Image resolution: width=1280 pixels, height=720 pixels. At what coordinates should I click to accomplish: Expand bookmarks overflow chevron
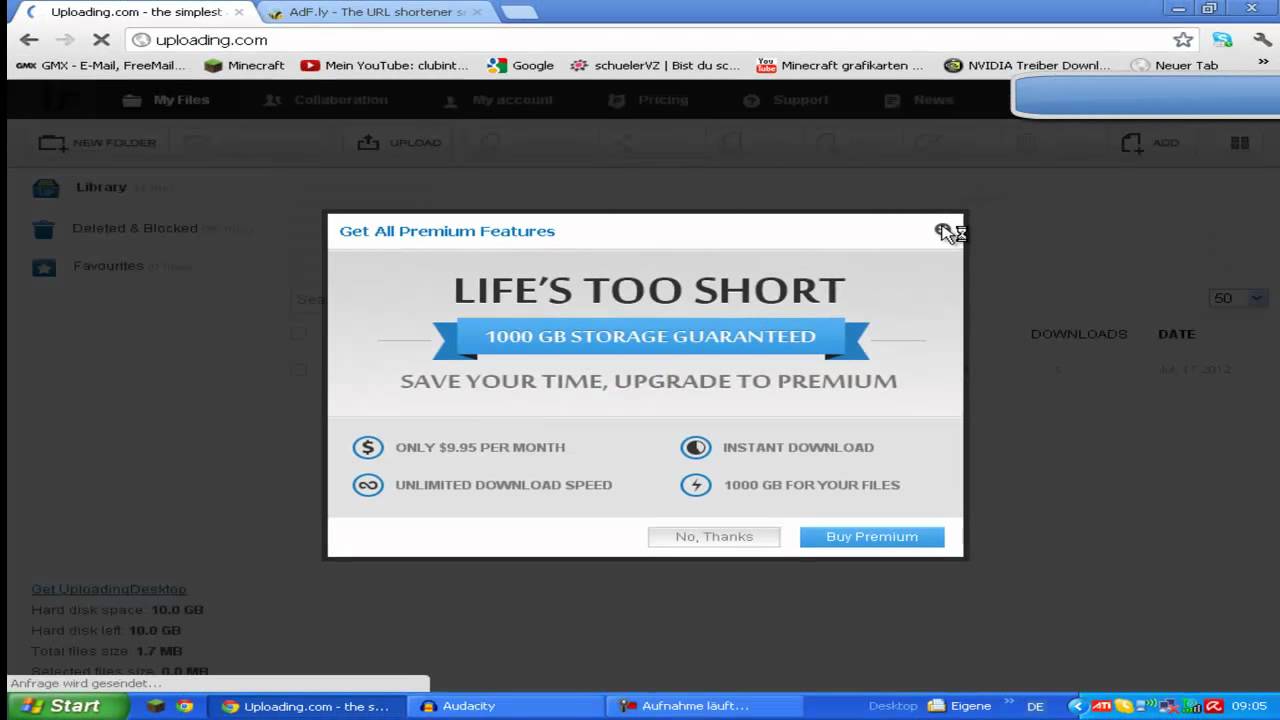1264,63
